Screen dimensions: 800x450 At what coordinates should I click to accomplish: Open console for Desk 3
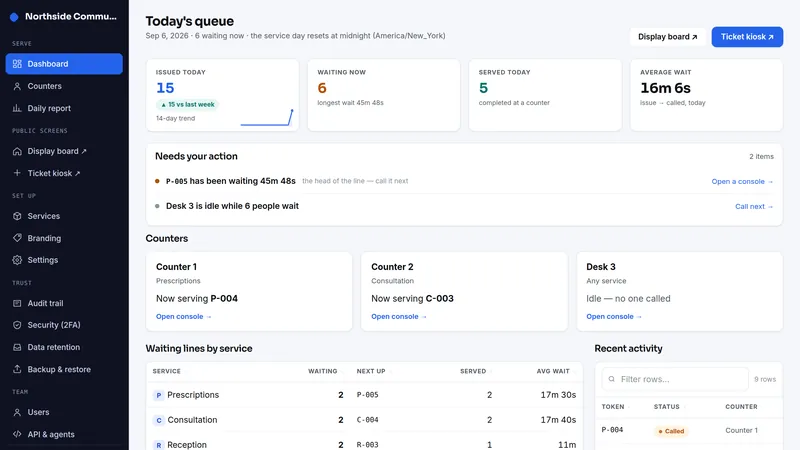[x=614, y=316]
